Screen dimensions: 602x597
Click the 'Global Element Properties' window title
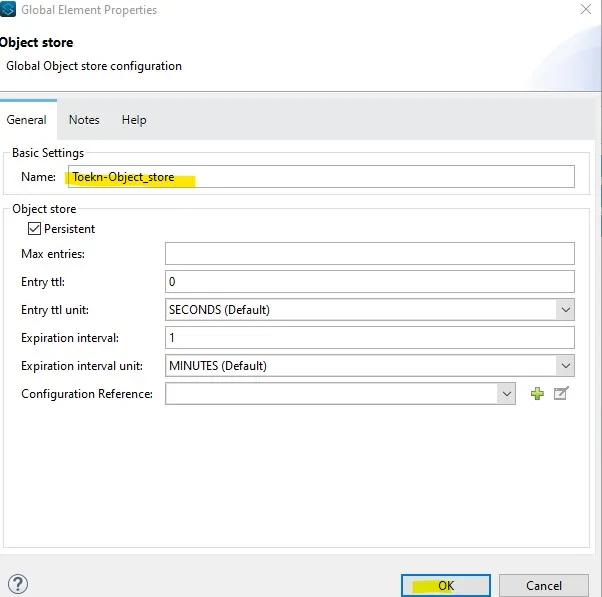(x=89, y=10)
